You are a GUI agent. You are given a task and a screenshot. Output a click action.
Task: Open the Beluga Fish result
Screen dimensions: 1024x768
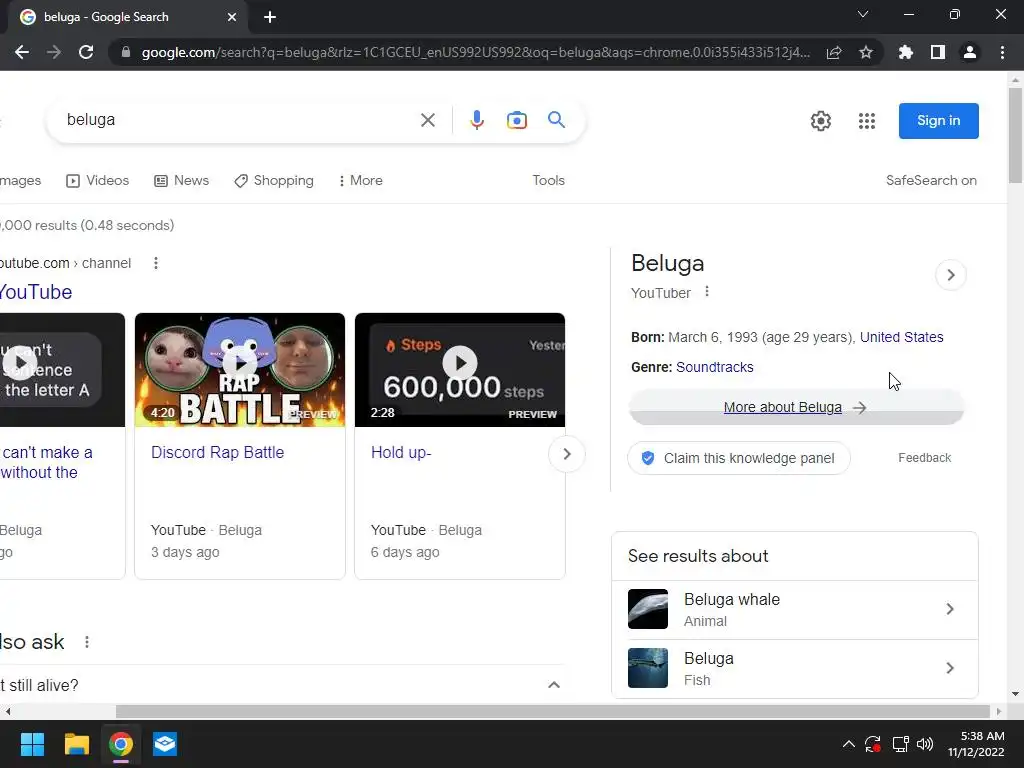[x=795, y=668]
